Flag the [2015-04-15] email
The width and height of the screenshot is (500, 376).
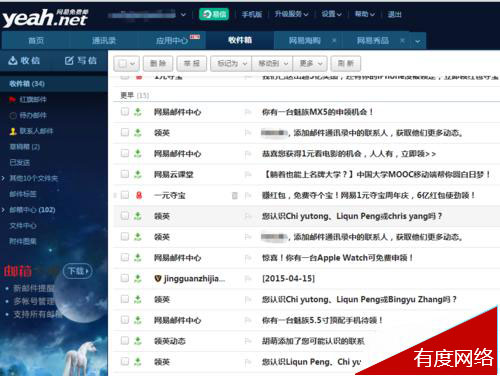point(248,278)
